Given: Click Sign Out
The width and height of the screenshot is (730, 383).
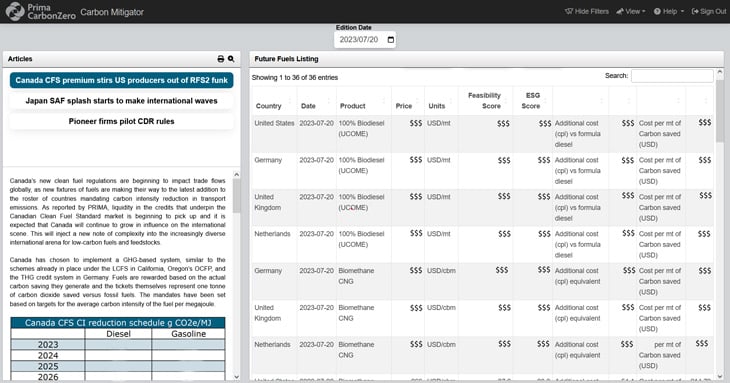Looking at the screenshot, I should pos(709,12).
